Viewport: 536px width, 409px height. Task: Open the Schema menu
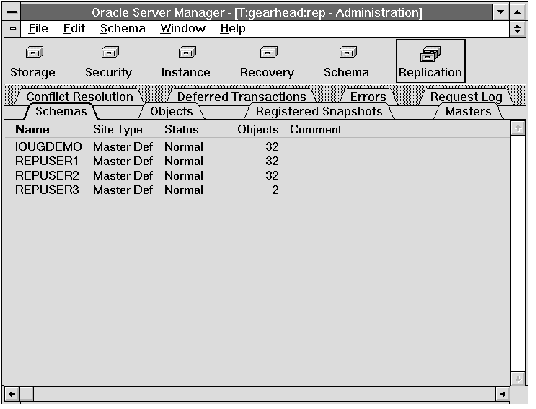point(123,28)
